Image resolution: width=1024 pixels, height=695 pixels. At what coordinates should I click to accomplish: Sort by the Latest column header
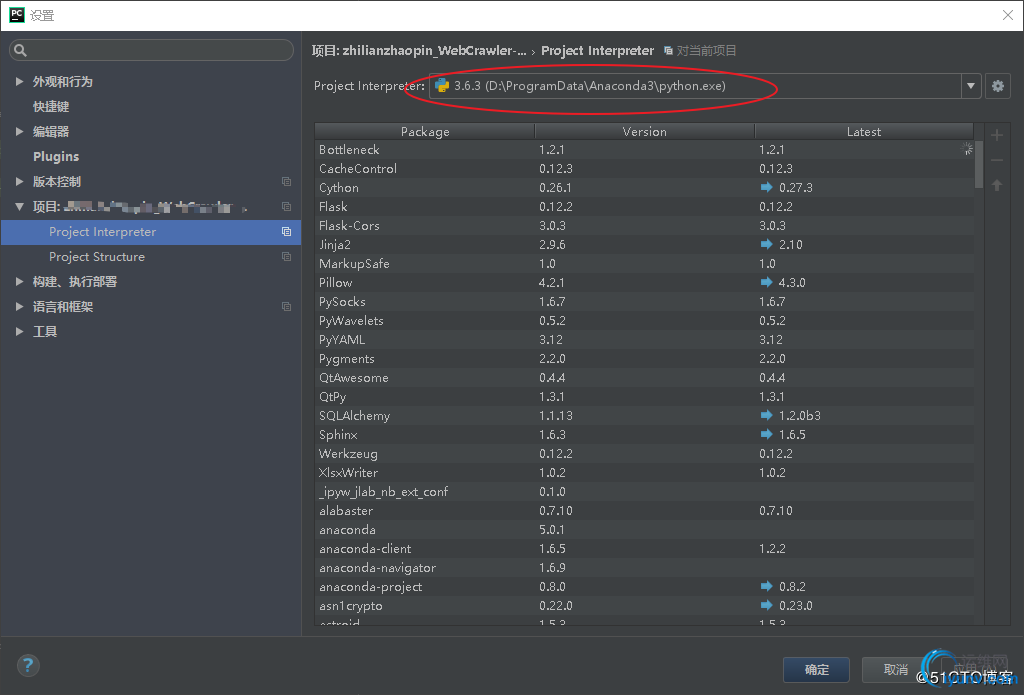[x=863, y=131]
